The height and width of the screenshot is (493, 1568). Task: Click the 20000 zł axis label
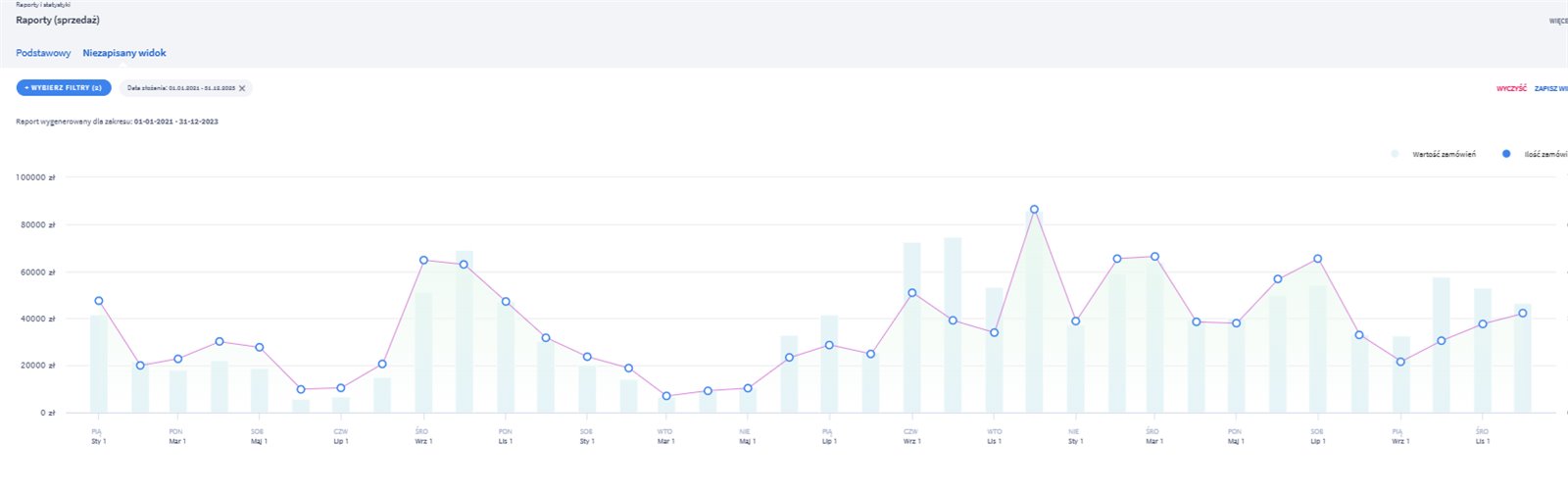(x=38, y=366)
